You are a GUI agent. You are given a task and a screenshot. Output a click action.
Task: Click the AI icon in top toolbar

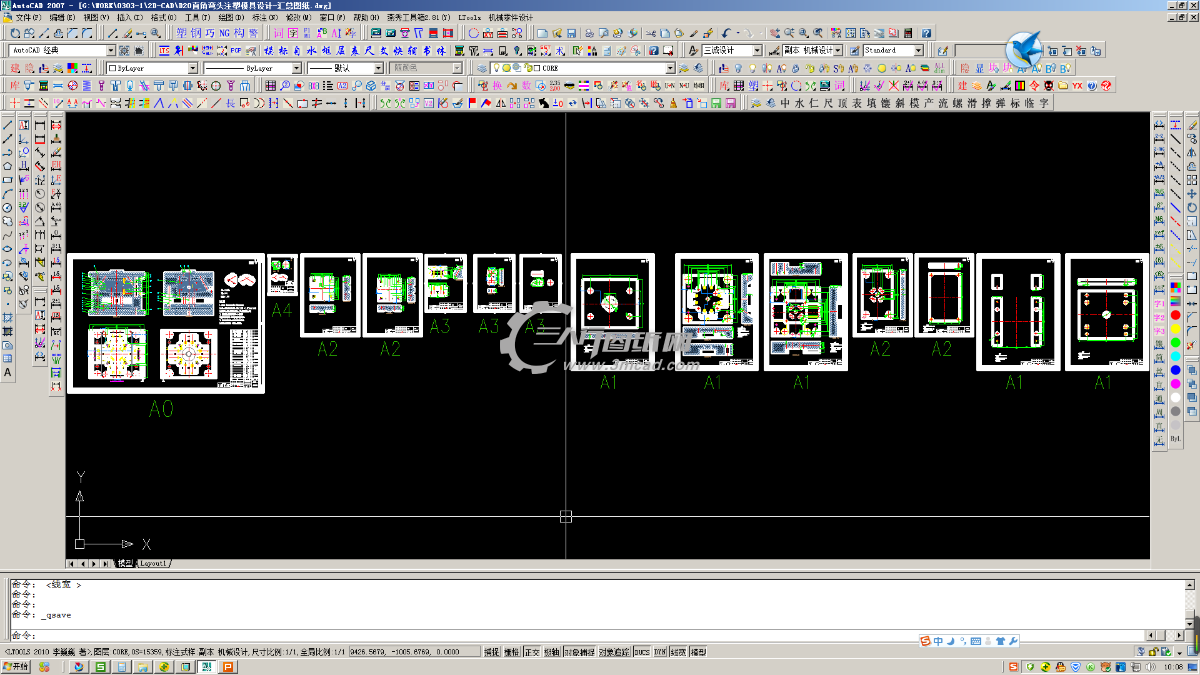(335, 33)
